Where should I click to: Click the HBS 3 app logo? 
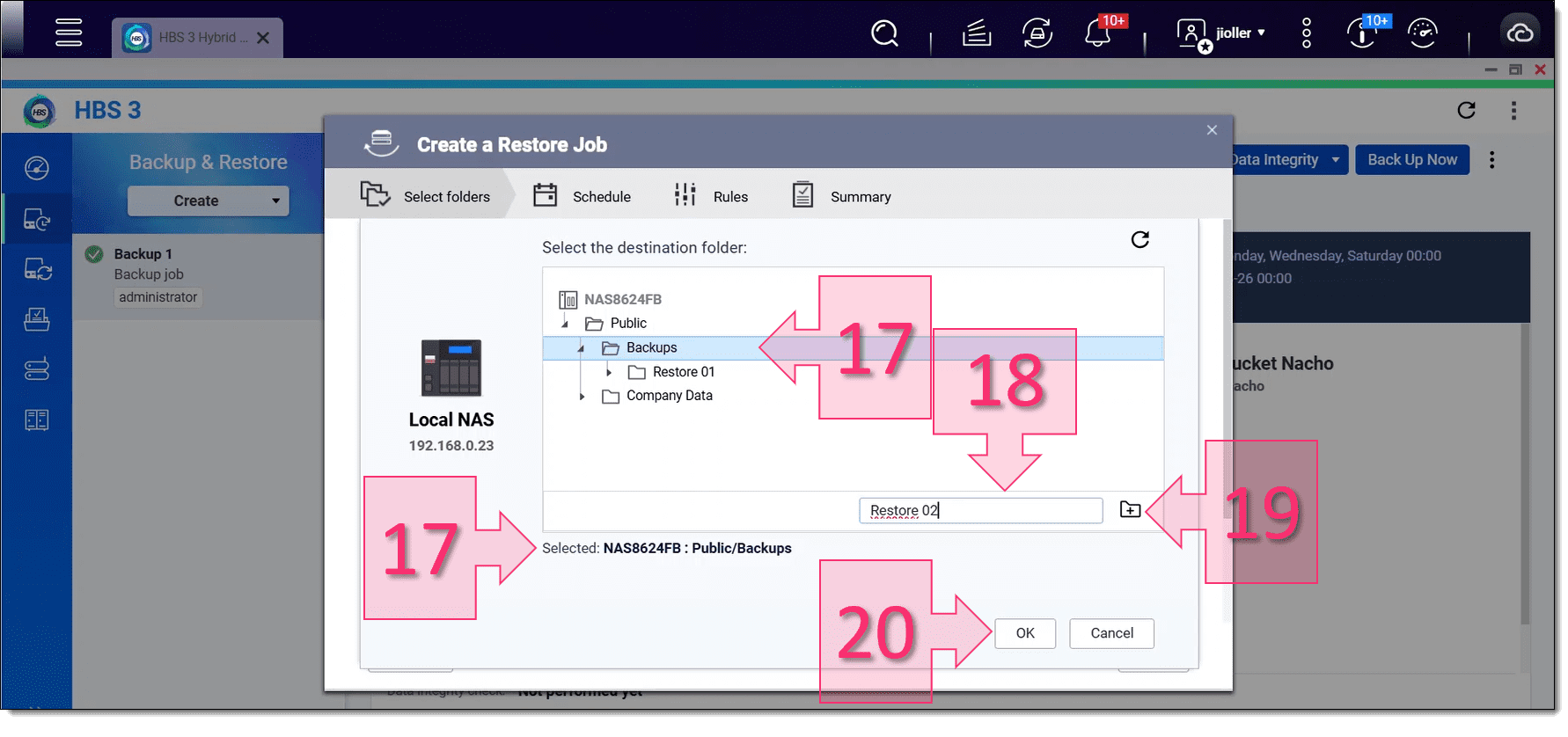[40, 112]
